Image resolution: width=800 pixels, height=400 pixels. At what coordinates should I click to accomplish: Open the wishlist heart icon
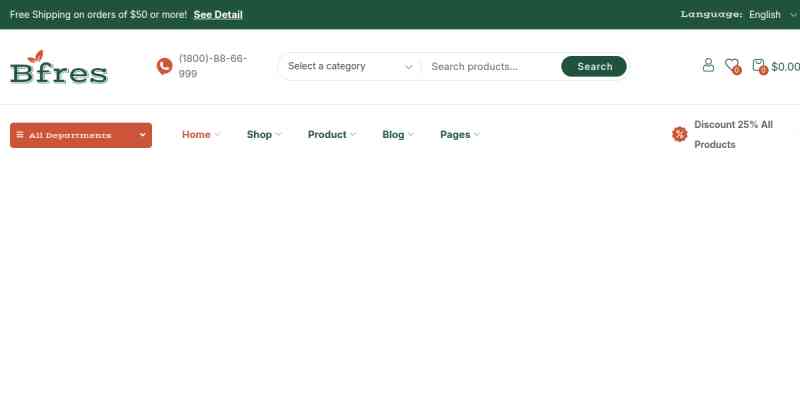coord(732,65)
